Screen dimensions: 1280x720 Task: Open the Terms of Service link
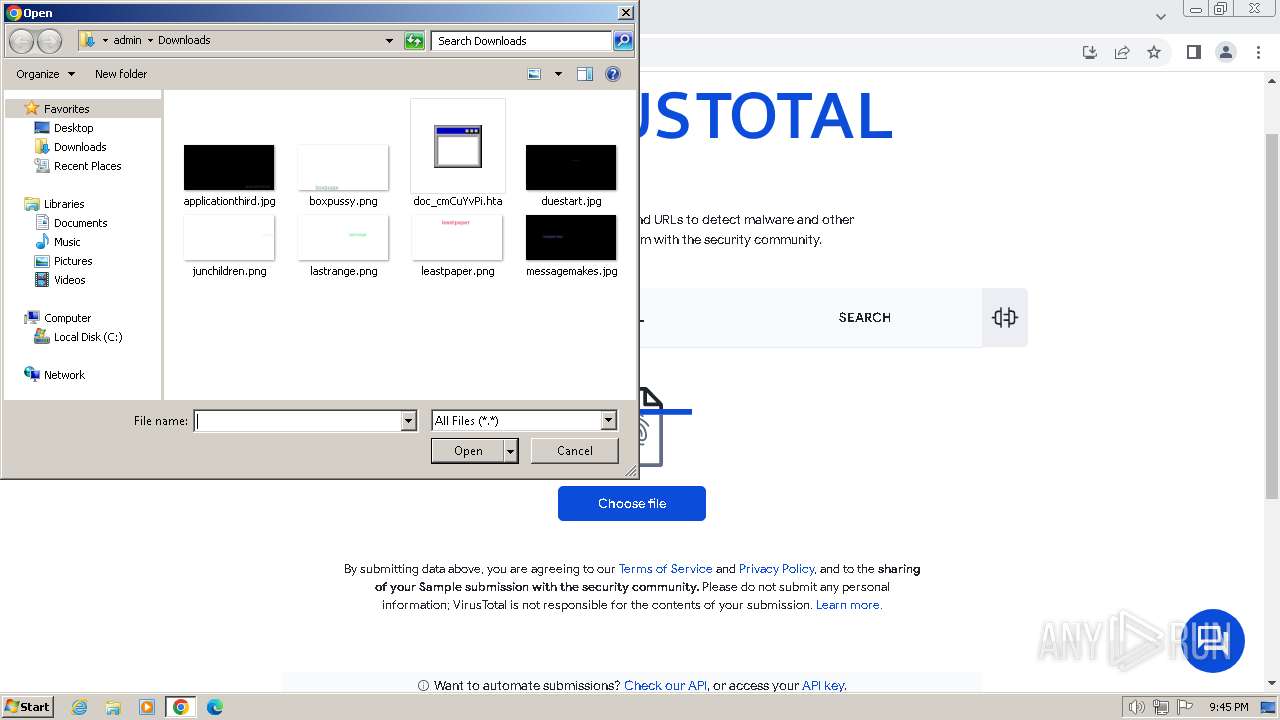coord(665,569)
